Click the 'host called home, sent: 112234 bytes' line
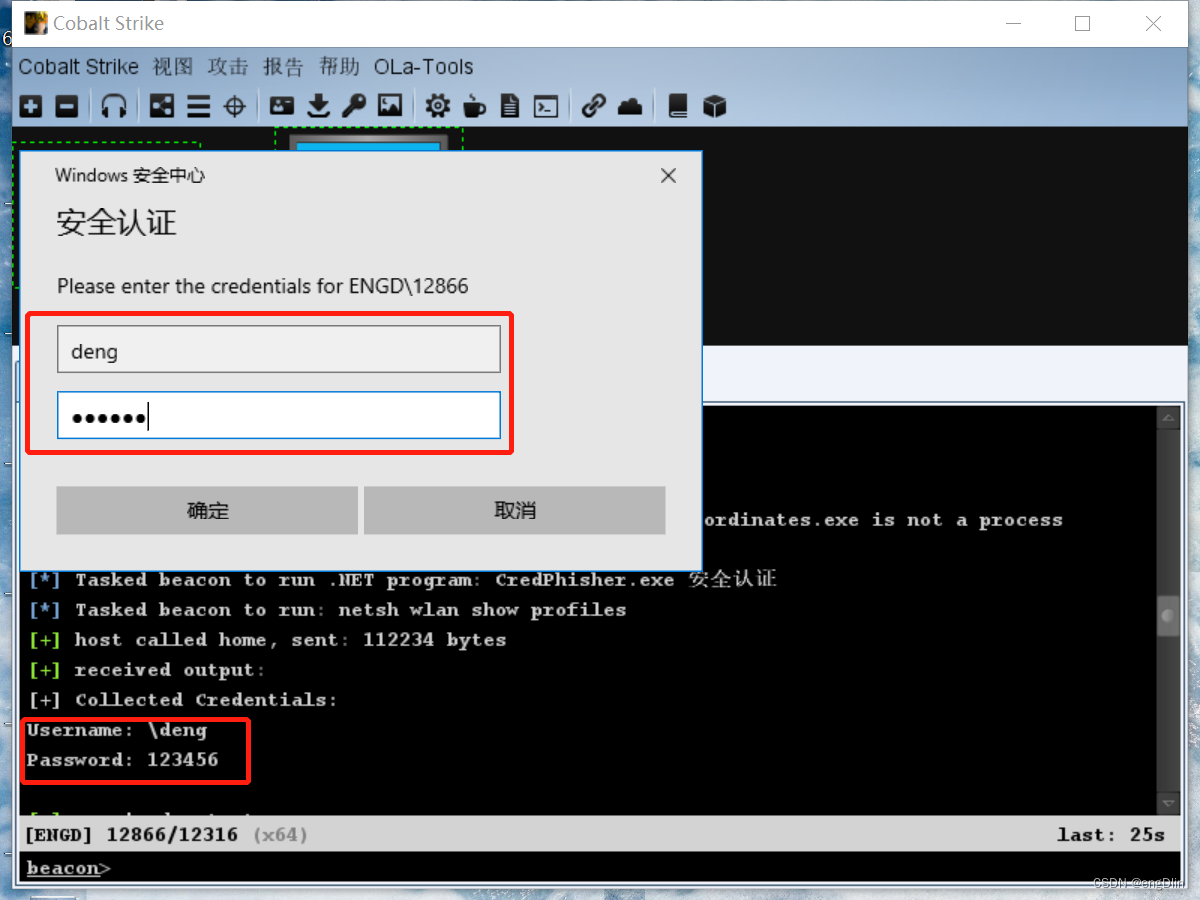The height and width of the screenshot is (900, 1200). (x=267, y=640)
